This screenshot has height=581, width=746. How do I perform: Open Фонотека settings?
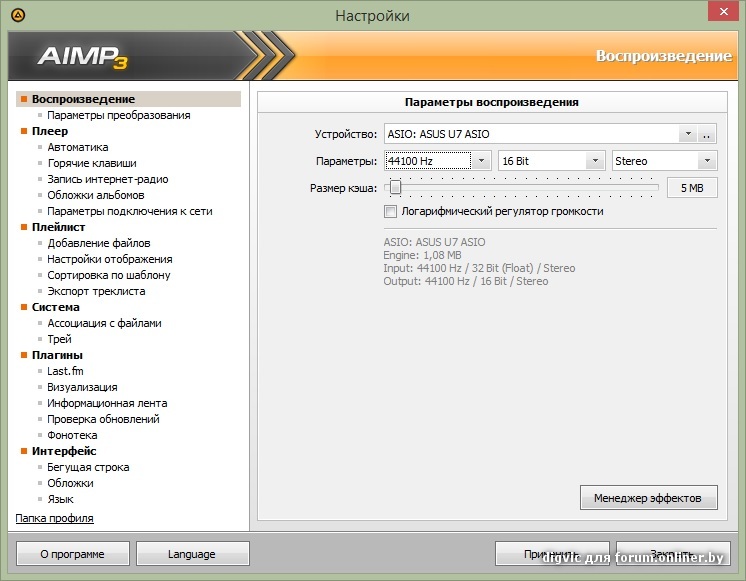[72, 435]
